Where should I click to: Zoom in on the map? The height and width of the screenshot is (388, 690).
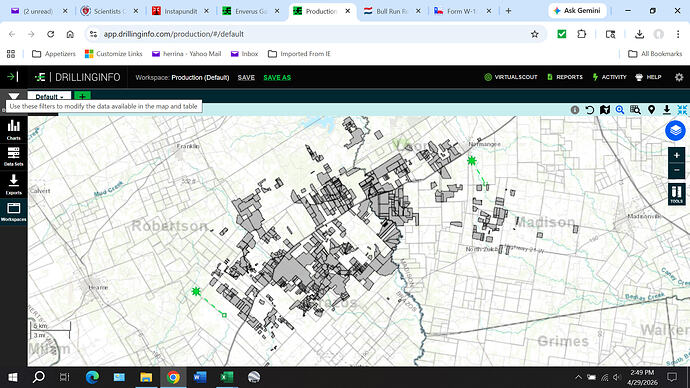click(x=676, y=155)
